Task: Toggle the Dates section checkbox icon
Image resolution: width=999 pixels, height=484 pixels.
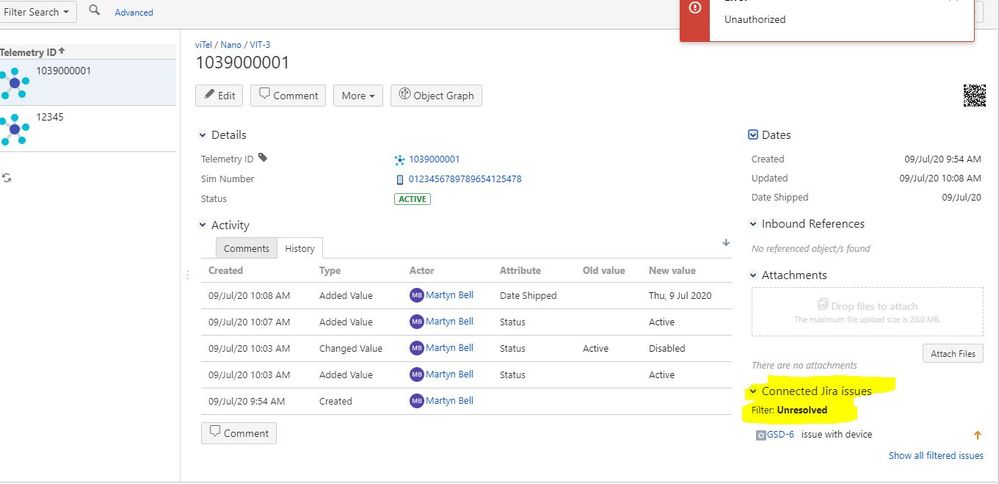Action: [752, 135]
